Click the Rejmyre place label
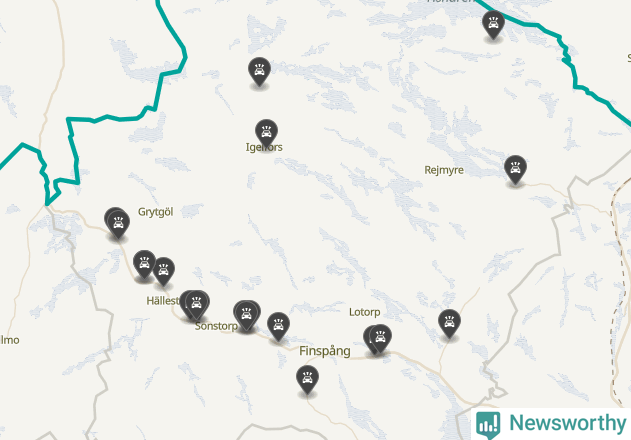The height and width of the screenshot is (440, 631). pyautogui.click(x=444, y=170)
